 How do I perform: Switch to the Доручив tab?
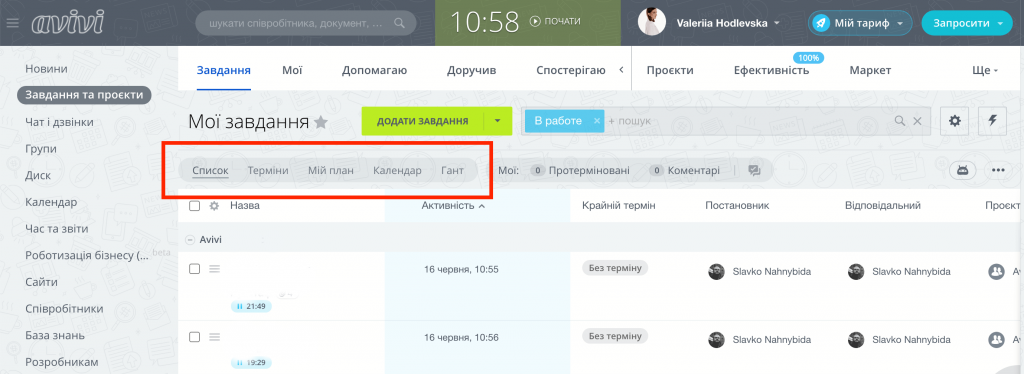point(472,70)
